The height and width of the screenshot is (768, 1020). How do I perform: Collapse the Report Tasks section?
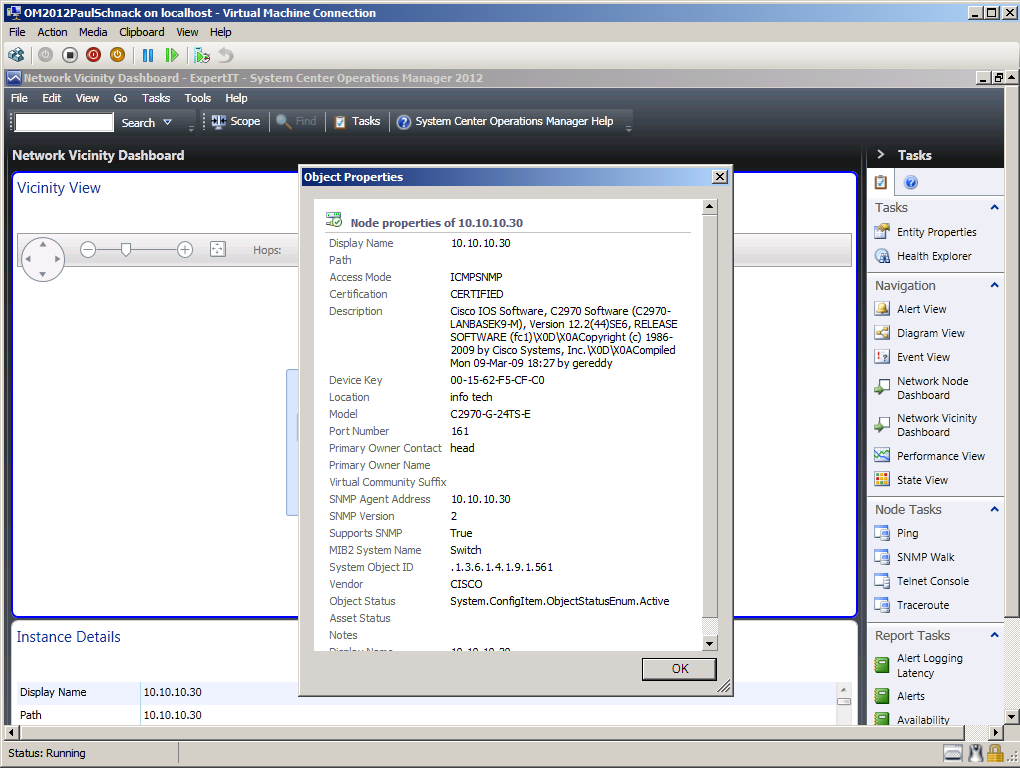coord(994,635)
